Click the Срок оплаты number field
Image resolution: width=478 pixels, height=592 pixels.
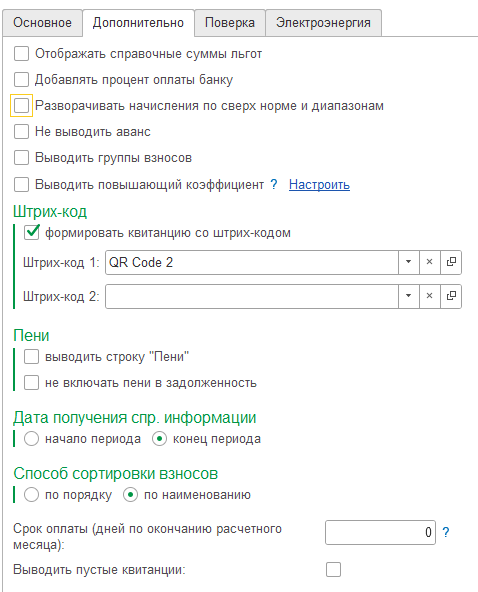pos(380,532)
